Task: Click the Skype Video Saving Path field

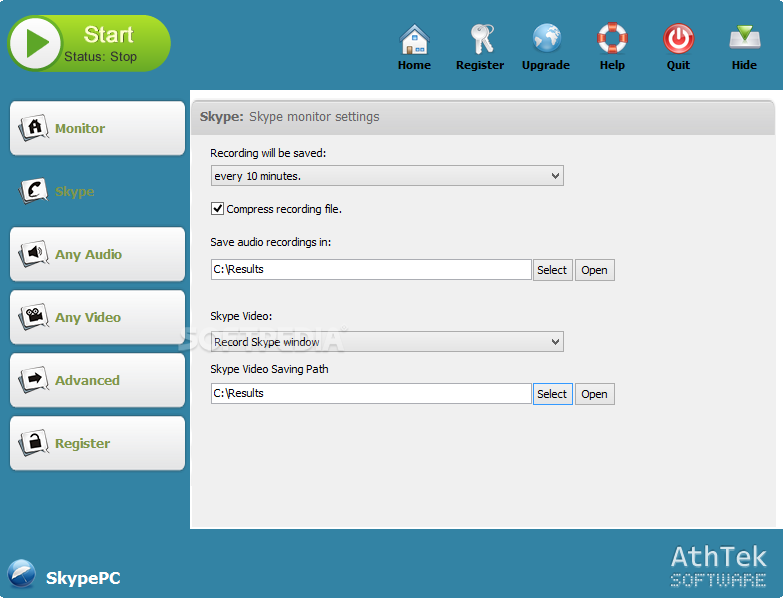Action: (371, 393)
